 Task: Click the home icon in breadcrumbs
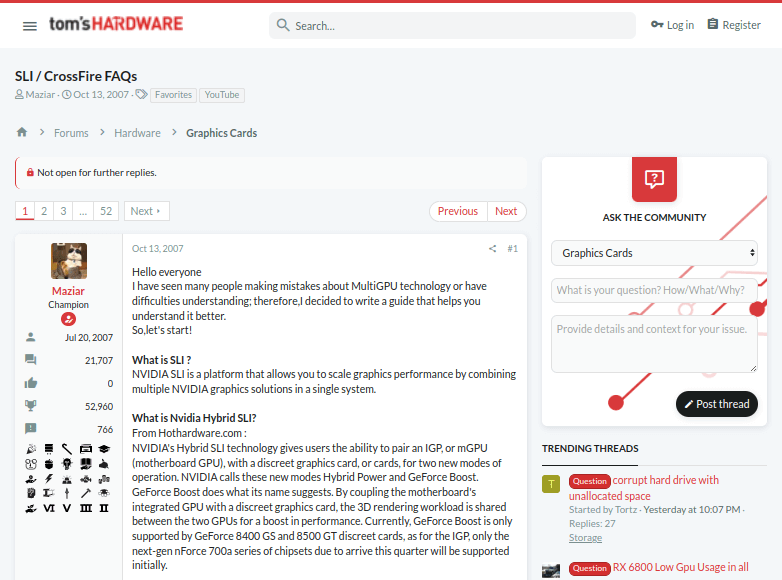point(22,132)
